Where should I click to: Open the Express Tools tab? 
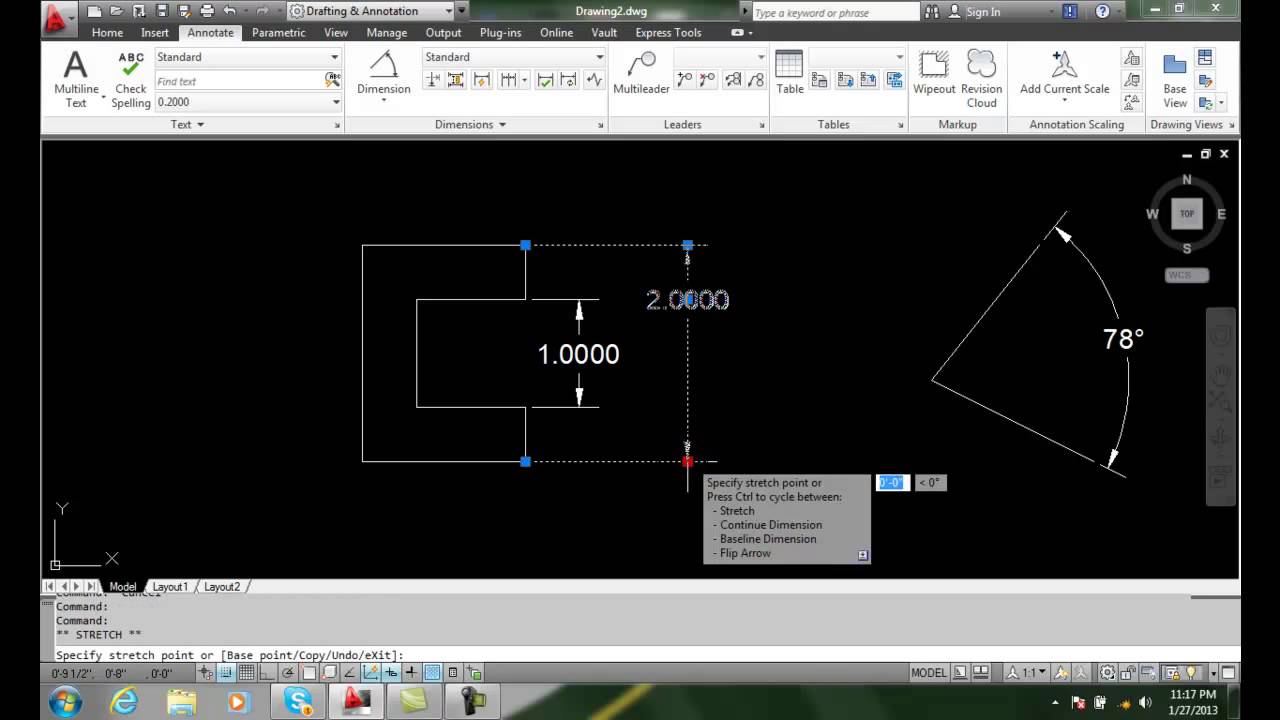click(x=668, y=33)
